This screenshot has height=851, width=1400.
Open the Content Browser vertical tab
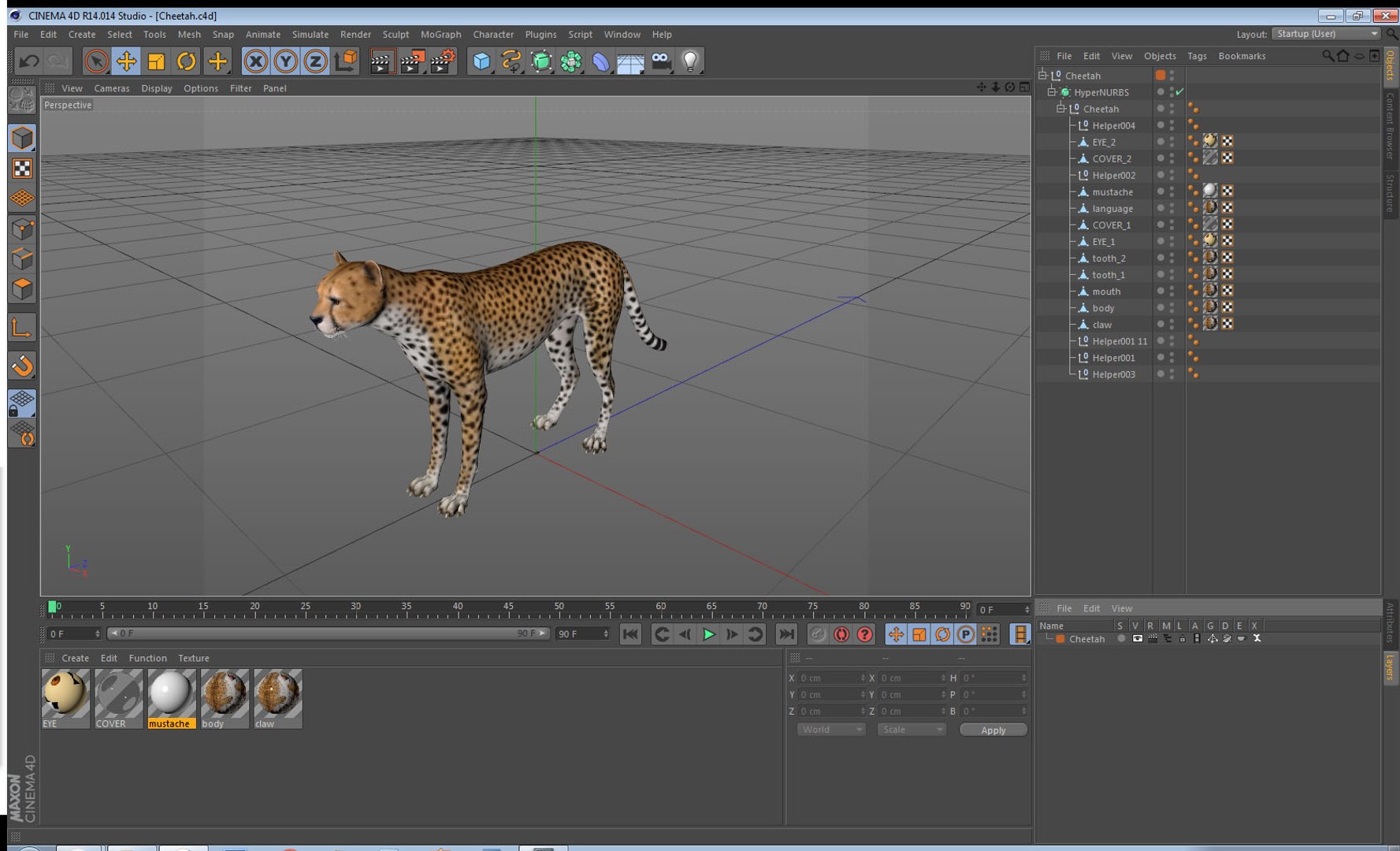pyautogui.click(x=1390, y=125)
